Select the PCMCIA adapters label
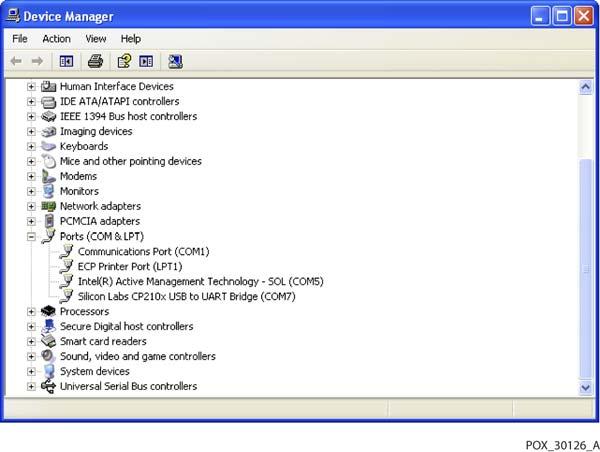This screenshot has width=600, height=452. coord(100,221)
